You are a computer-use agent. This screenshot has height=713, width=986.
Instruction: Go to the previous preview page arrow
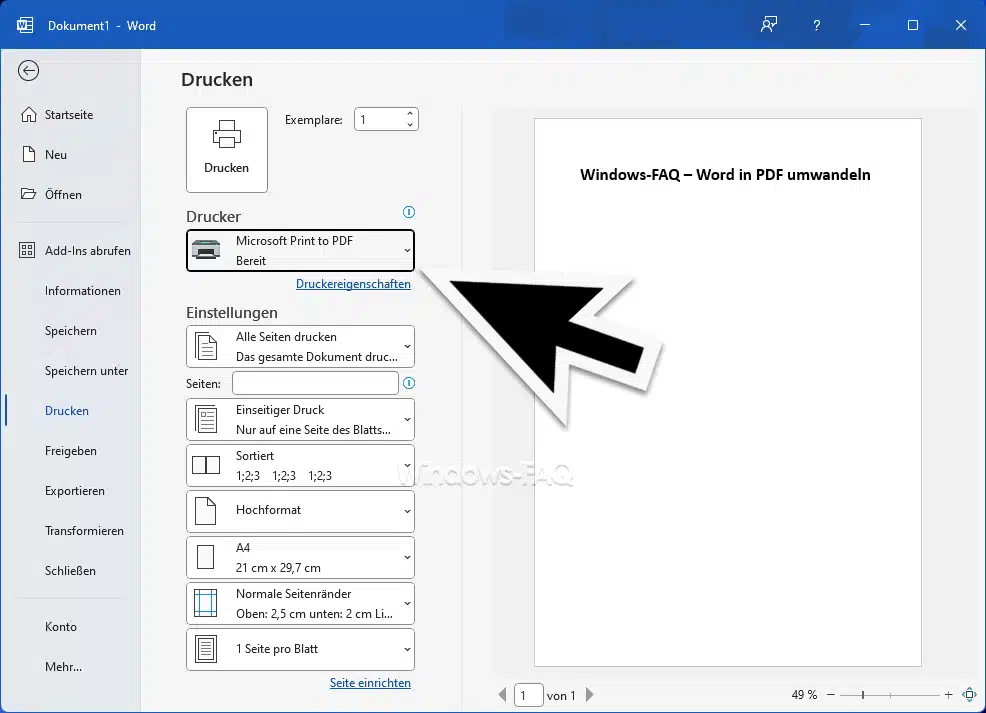(x=502, y=695)
